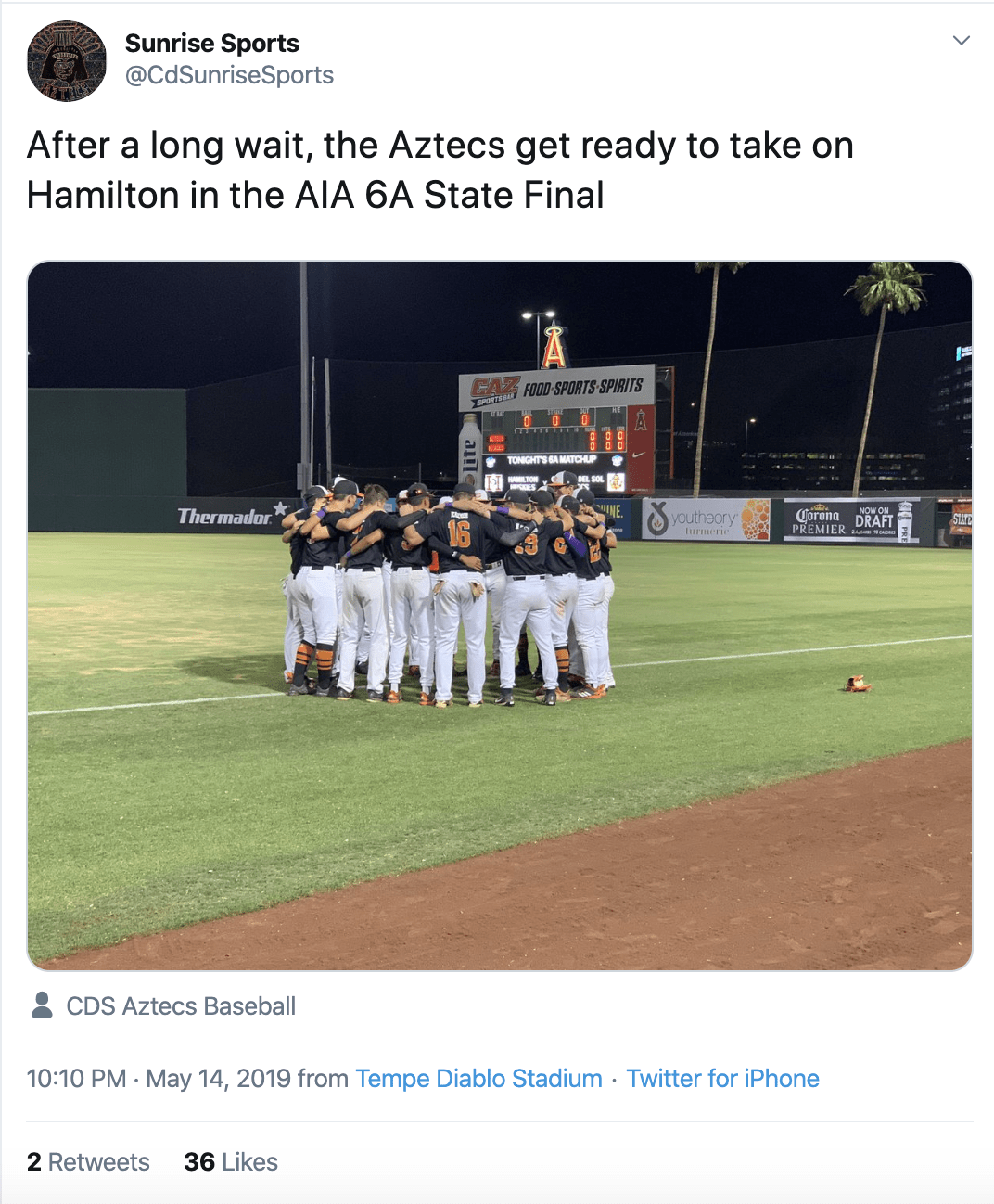Open the baseball team huddle photo
994x1204 pixels.
click(500, 616)
